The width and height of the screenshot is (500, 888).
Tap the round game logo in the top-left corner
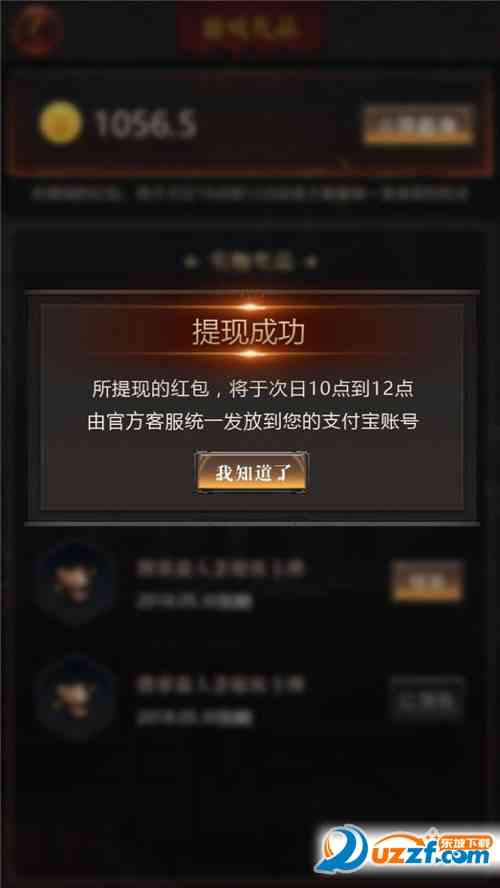click(x=36, y=28)
